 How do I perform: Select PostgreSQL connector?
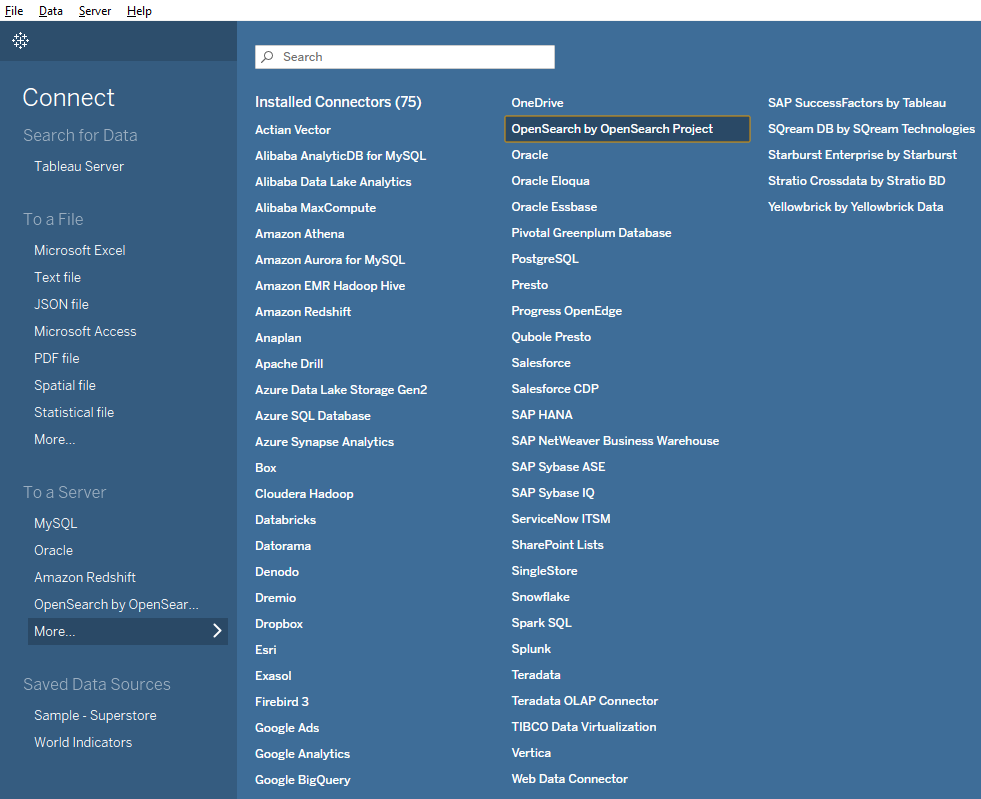tap(545, 258)
